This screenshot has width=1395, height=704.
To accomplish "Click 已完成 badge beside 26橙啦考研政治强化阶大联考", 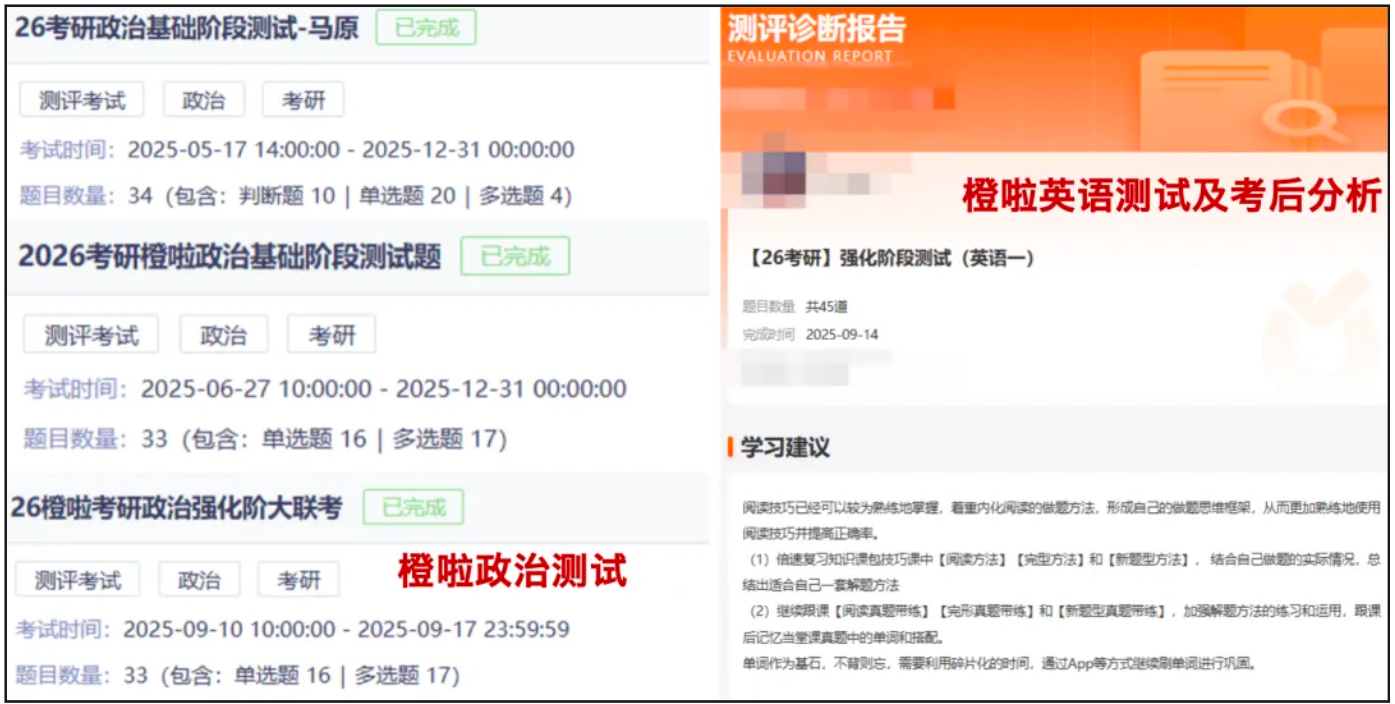I will [413, 507].
